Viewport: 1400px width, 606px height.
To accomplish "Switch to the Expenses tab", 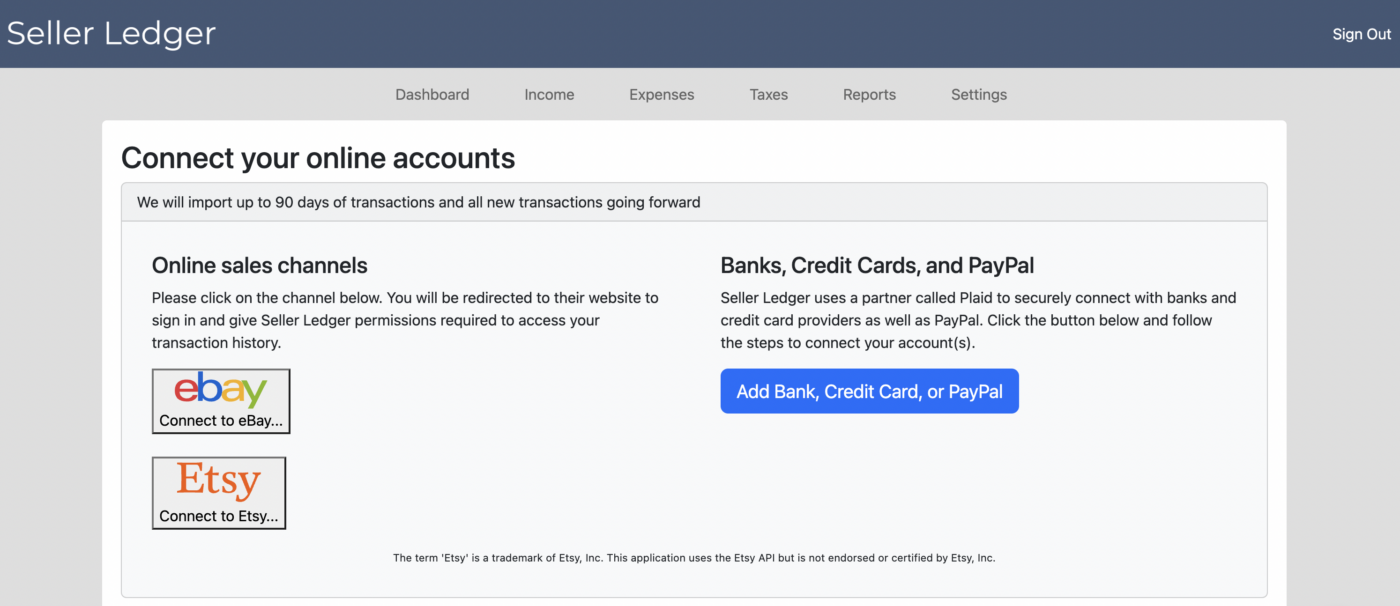I will [x=661, y=95].
